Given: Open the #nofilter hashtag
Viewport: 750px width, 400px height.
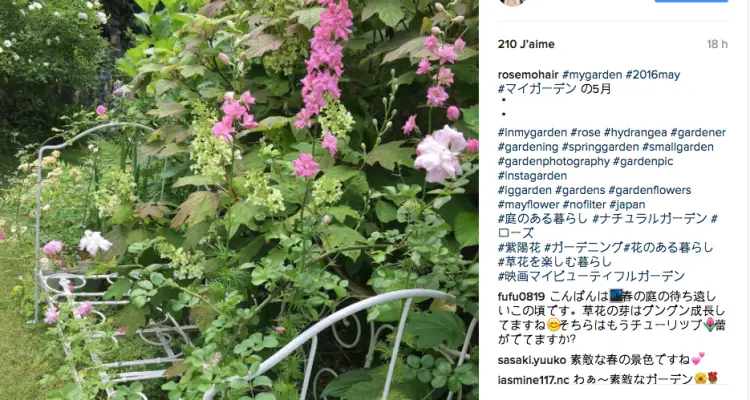Looking at the screenshot, I should [x=584, y=204].
